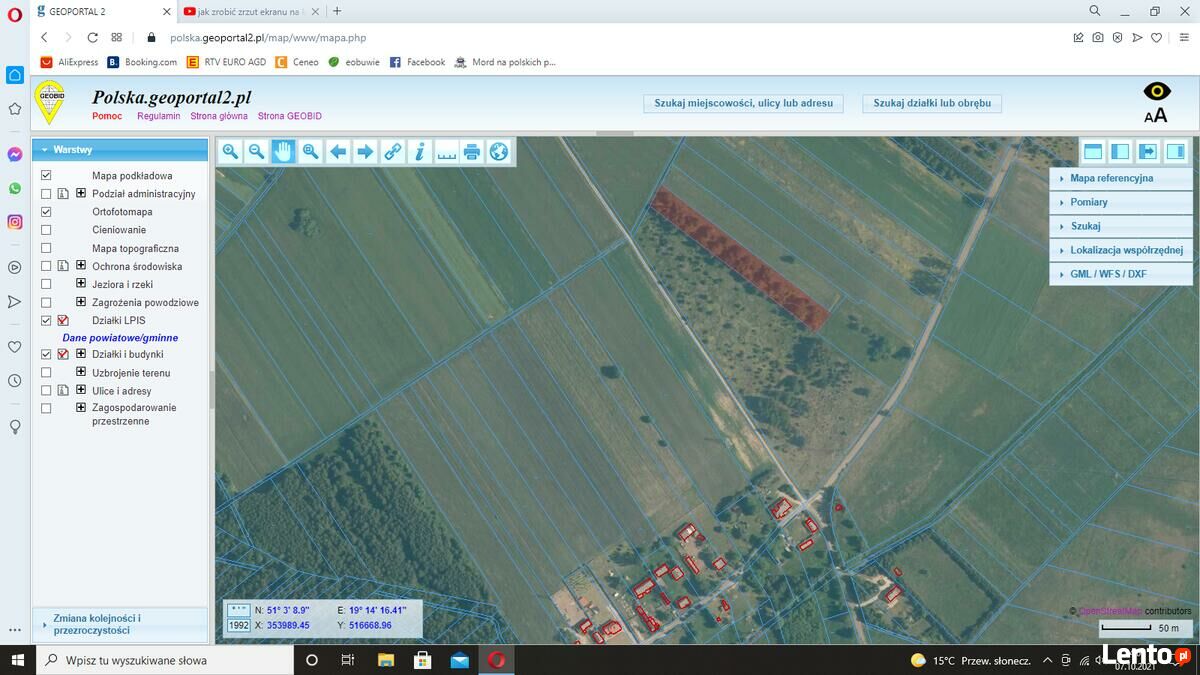Click red check icon beside Działki i budynki
Viewport: 1200px width, 675px height.
point(63,354)
